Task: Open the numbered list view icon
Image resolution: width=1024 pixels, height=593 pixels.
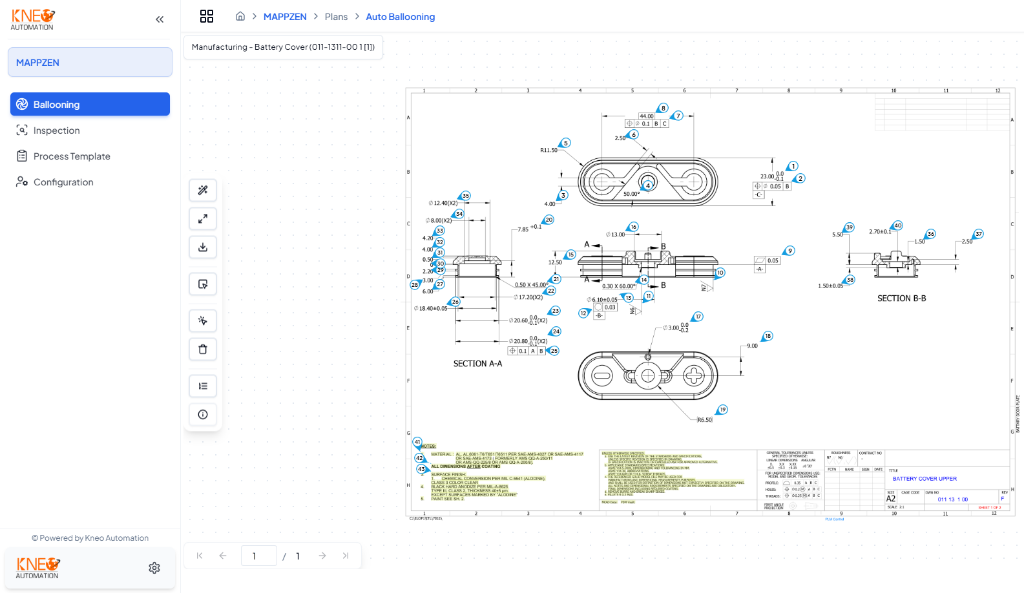Action: (202, 386)
